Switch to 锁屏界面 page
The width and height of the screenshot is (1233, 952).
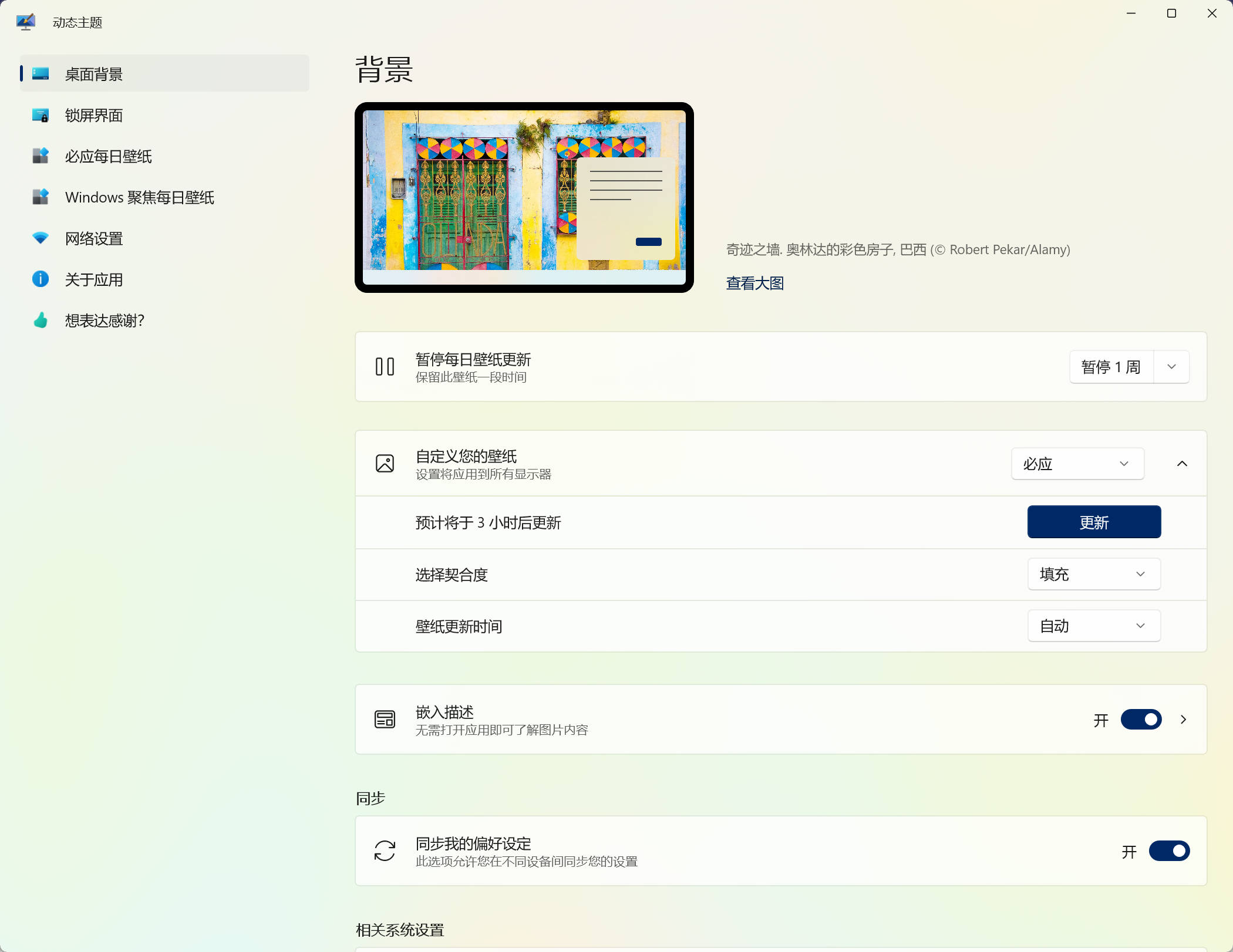(x=94, y=115)
